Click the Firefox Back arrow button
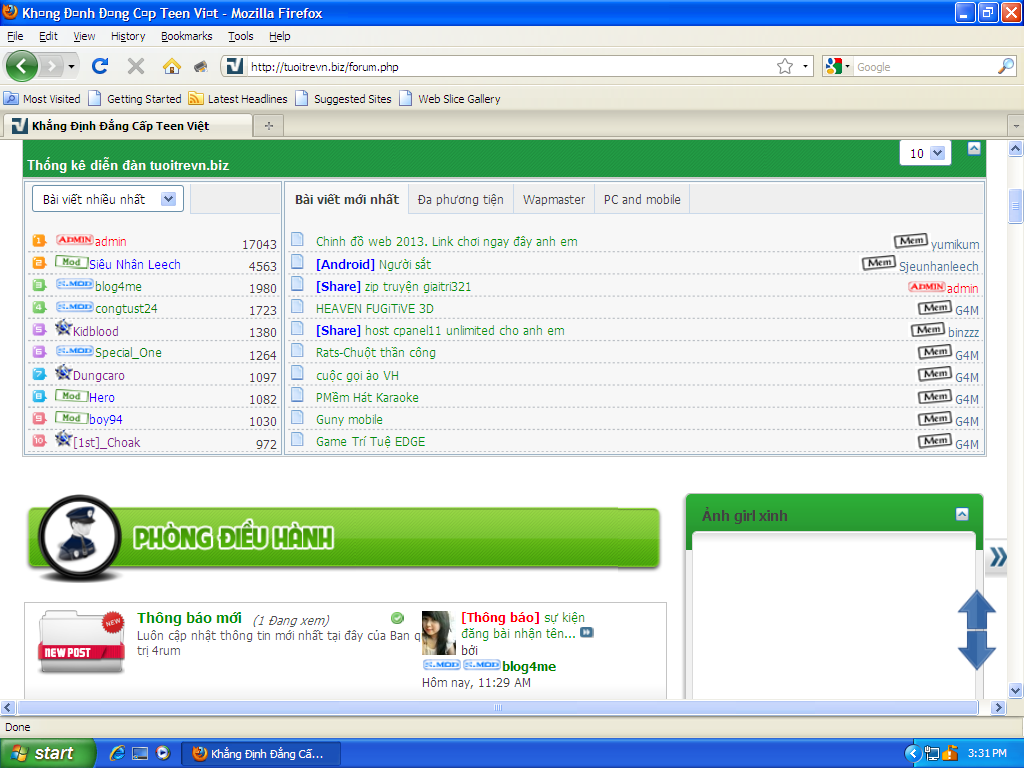Screen dimensions: 1024x768 coord(22,66)
